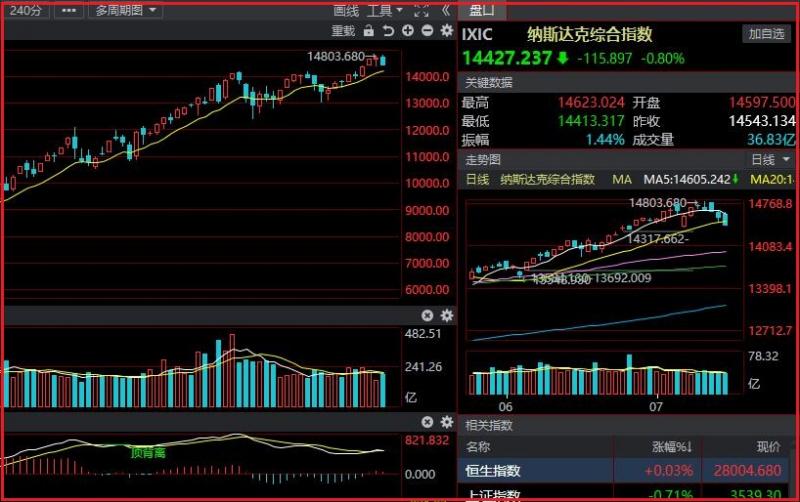800x502 pixels.
Task: Select the 240分 period button
Action: click(26, 10)
